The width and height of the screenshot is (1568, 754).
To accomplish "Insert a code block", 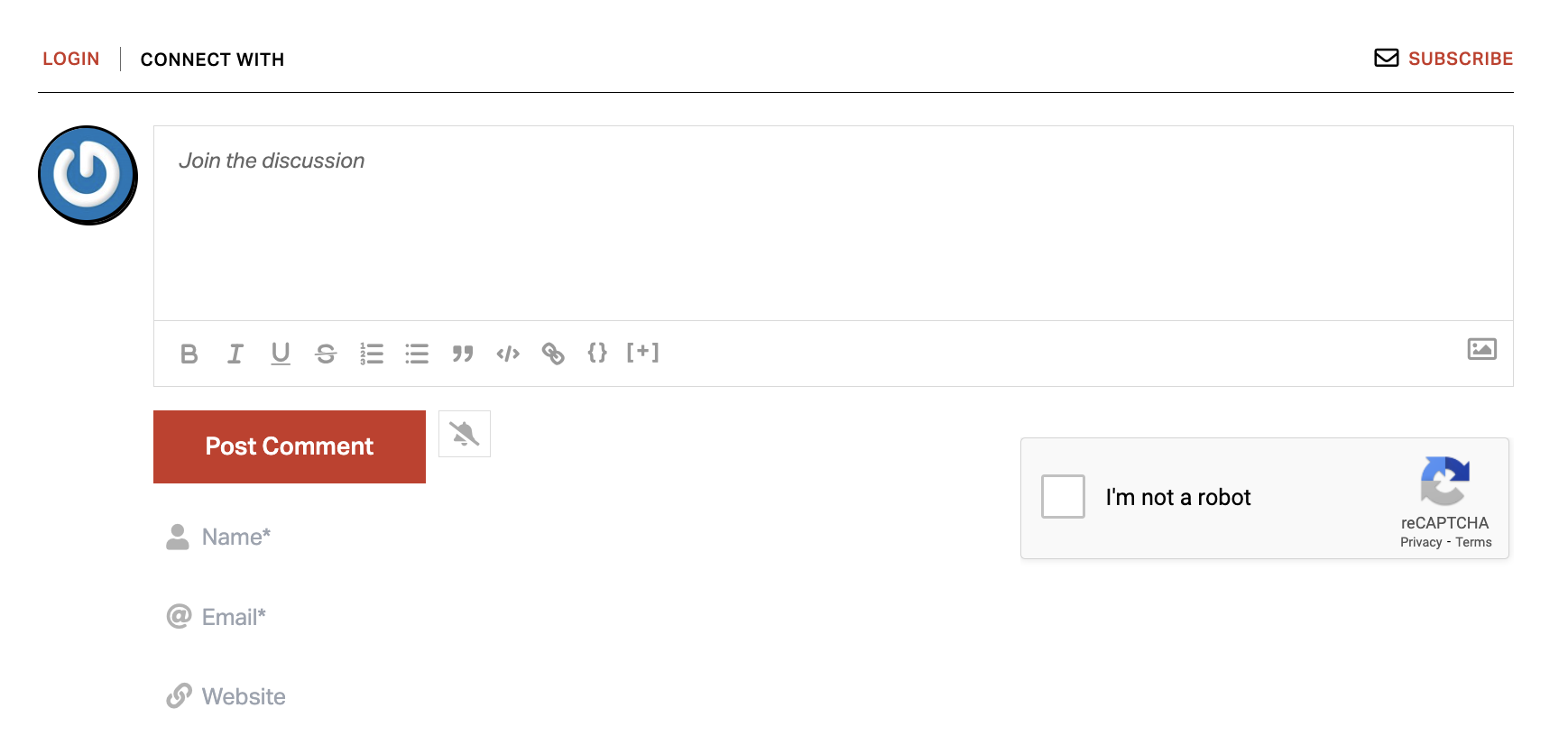I will [508, 354].
